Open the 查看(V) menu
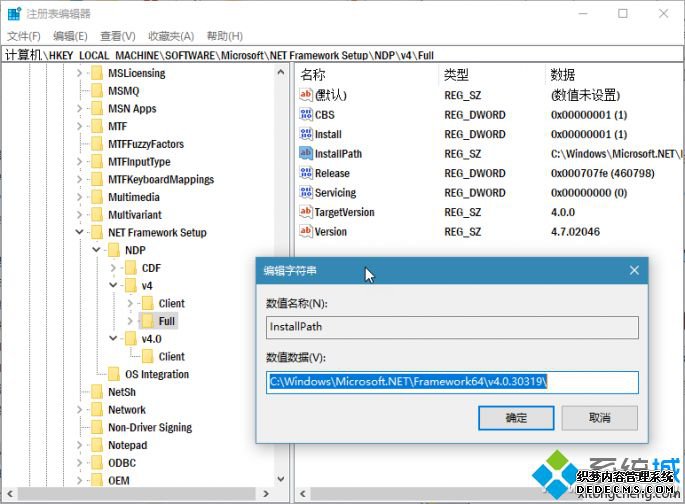 118,36
